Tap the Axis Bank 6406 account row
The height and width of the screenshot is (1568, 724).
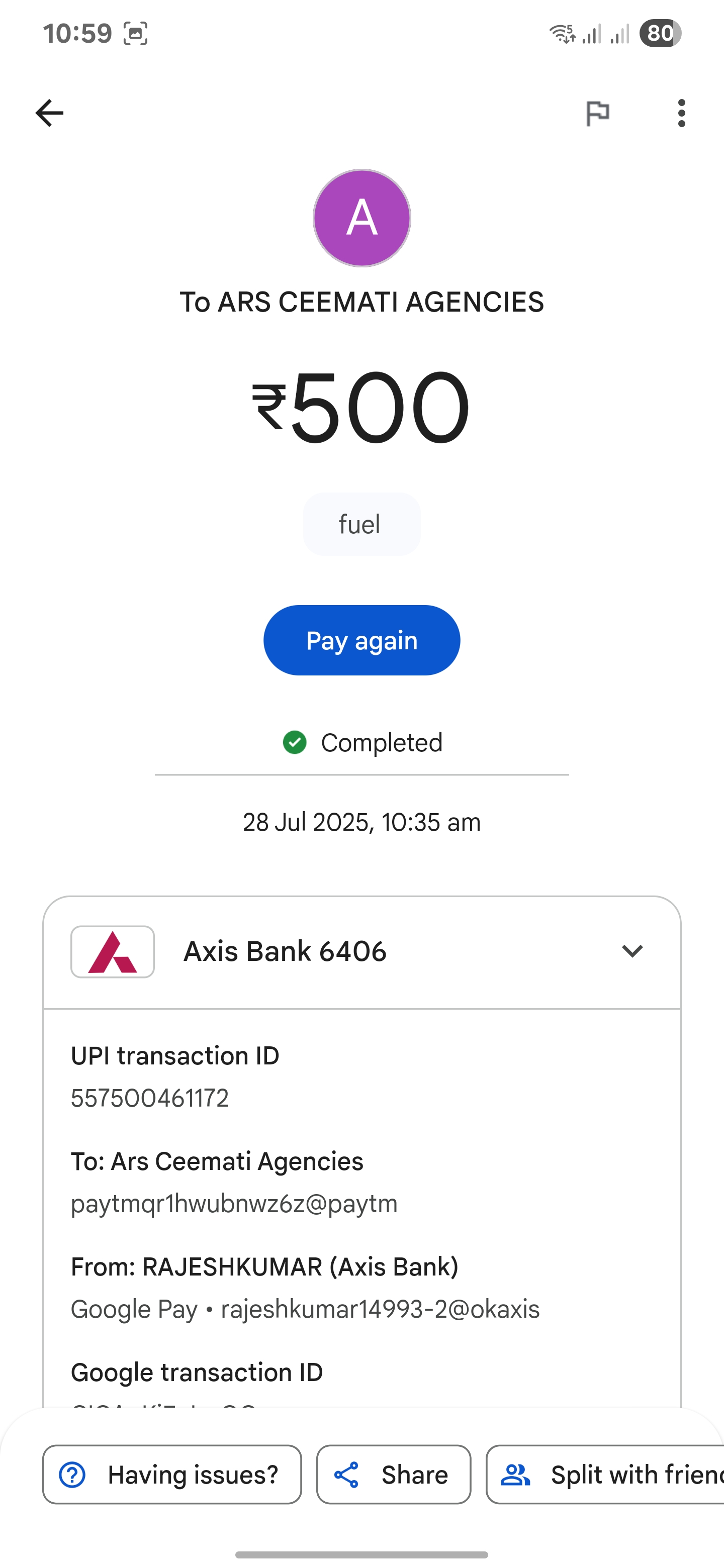(361, 952)
